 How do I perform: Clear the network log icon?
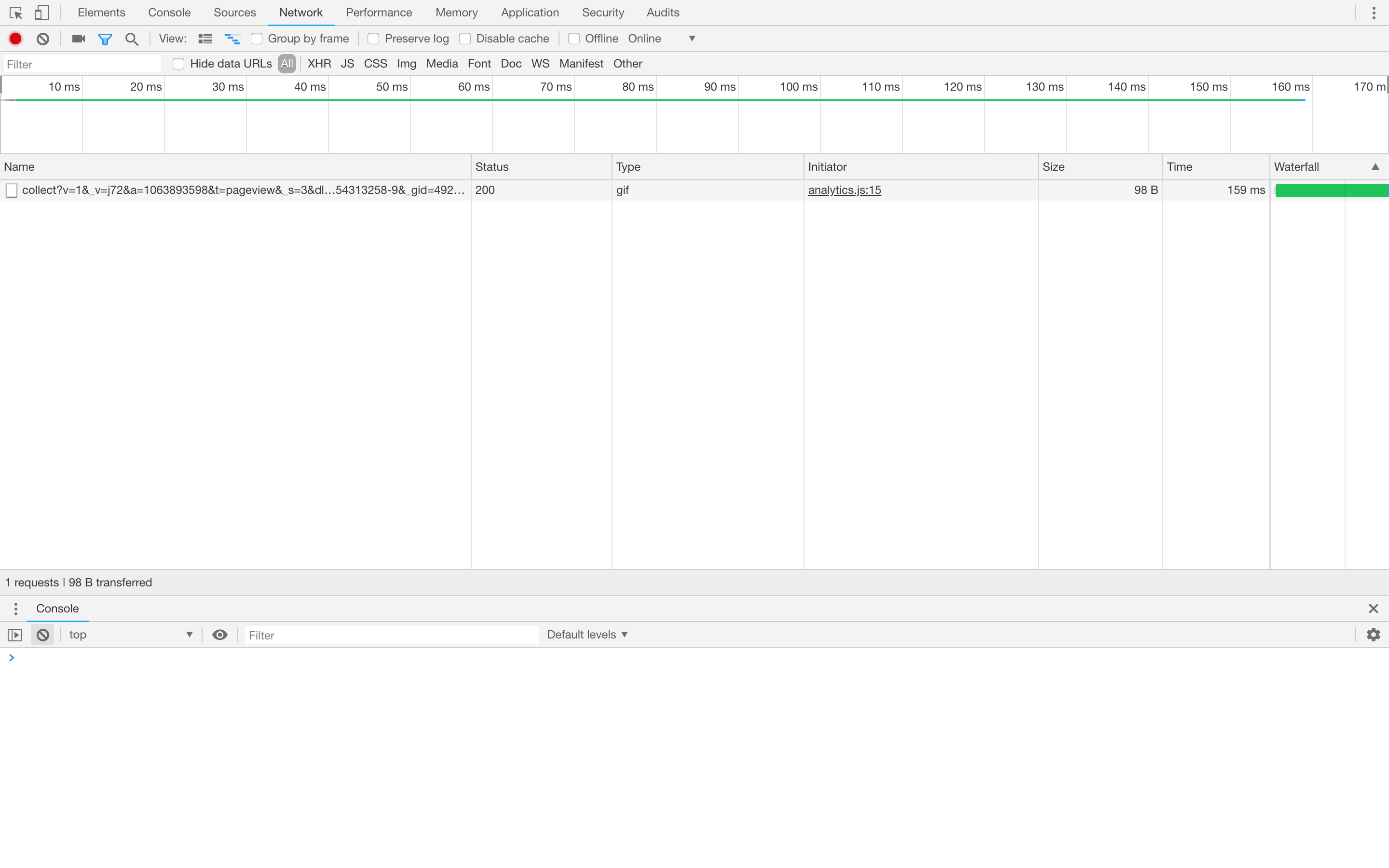tap(43, 39)
